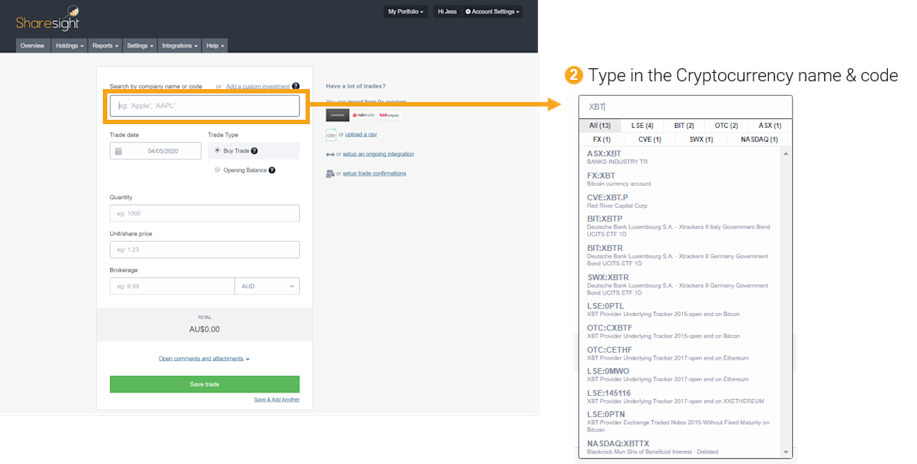Go to the Overview tab

click(32, 46)
